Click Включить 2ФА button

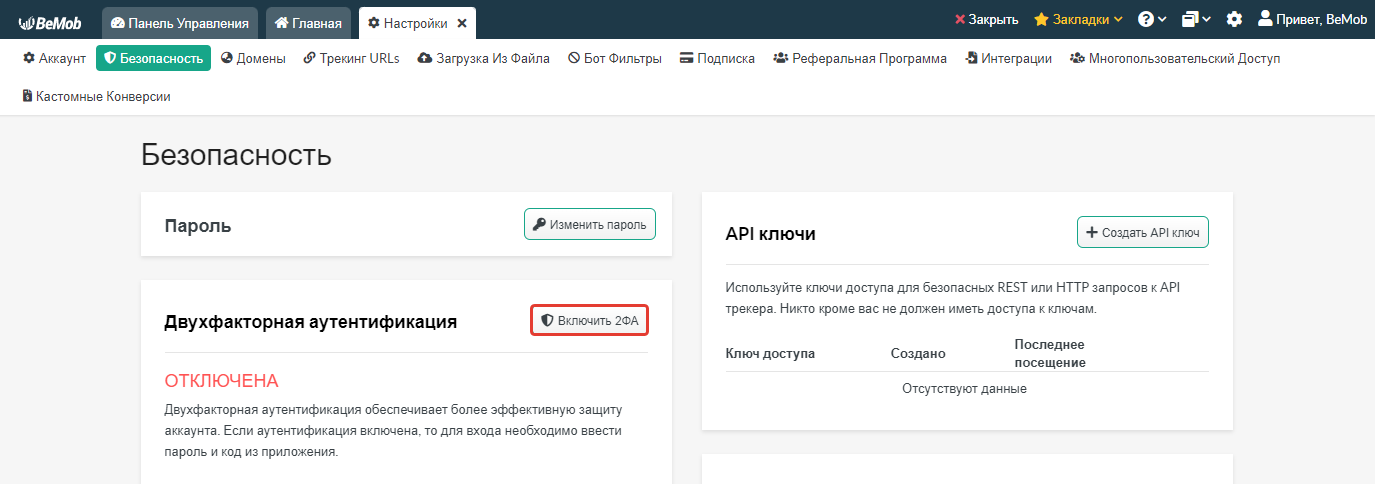coord(589,320)
